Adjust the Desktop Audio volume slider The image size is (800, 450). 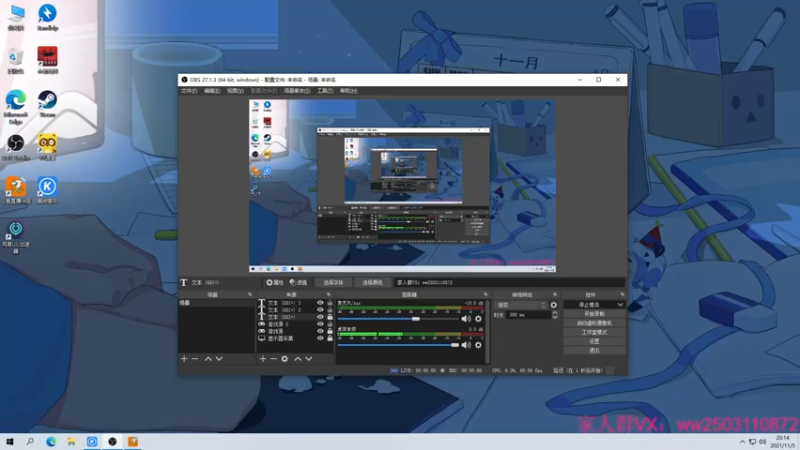[x=398, y=345]
